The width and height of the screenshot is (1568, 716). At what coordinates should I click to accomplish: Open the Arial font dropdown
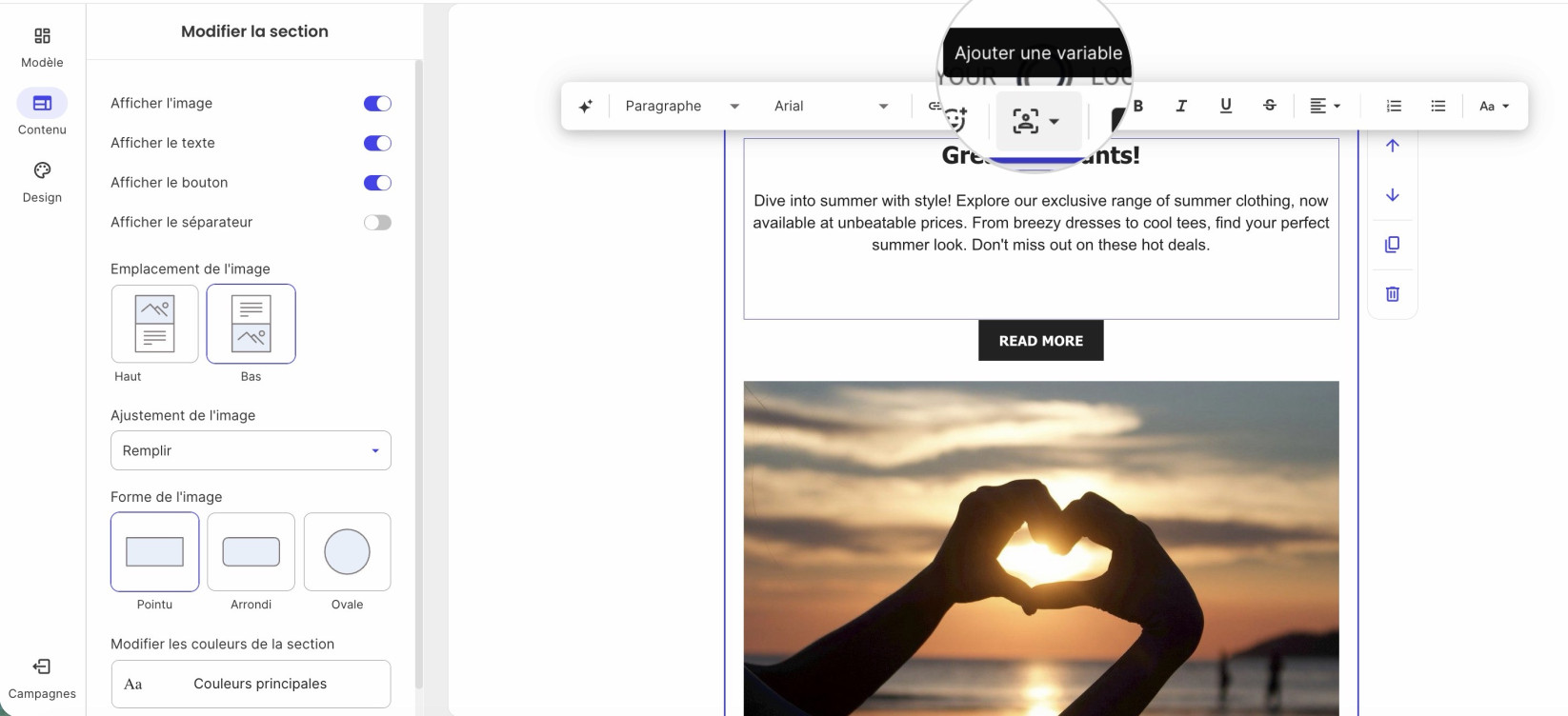point(831,107)
